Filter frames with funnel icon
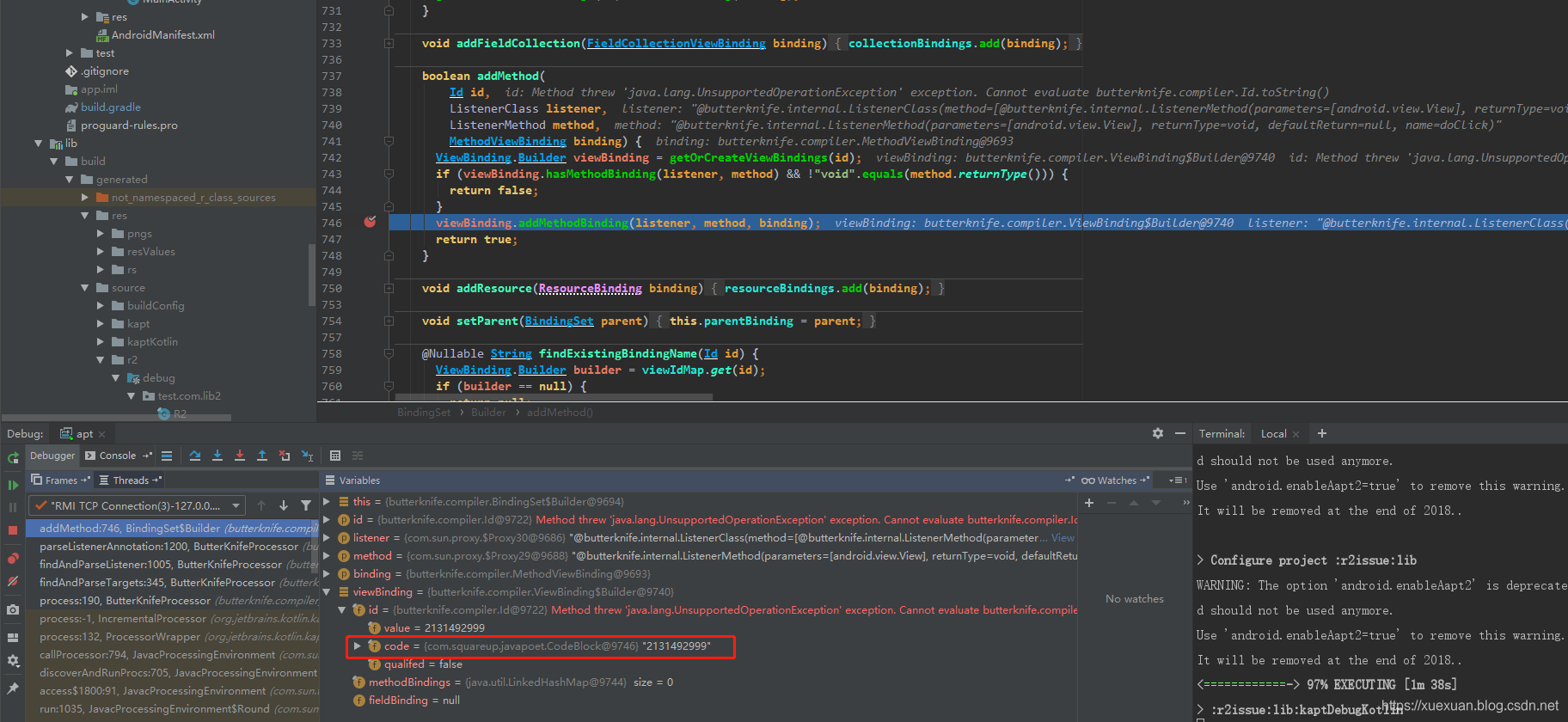This screenshot has height=722, width=1568. (306, 505)
